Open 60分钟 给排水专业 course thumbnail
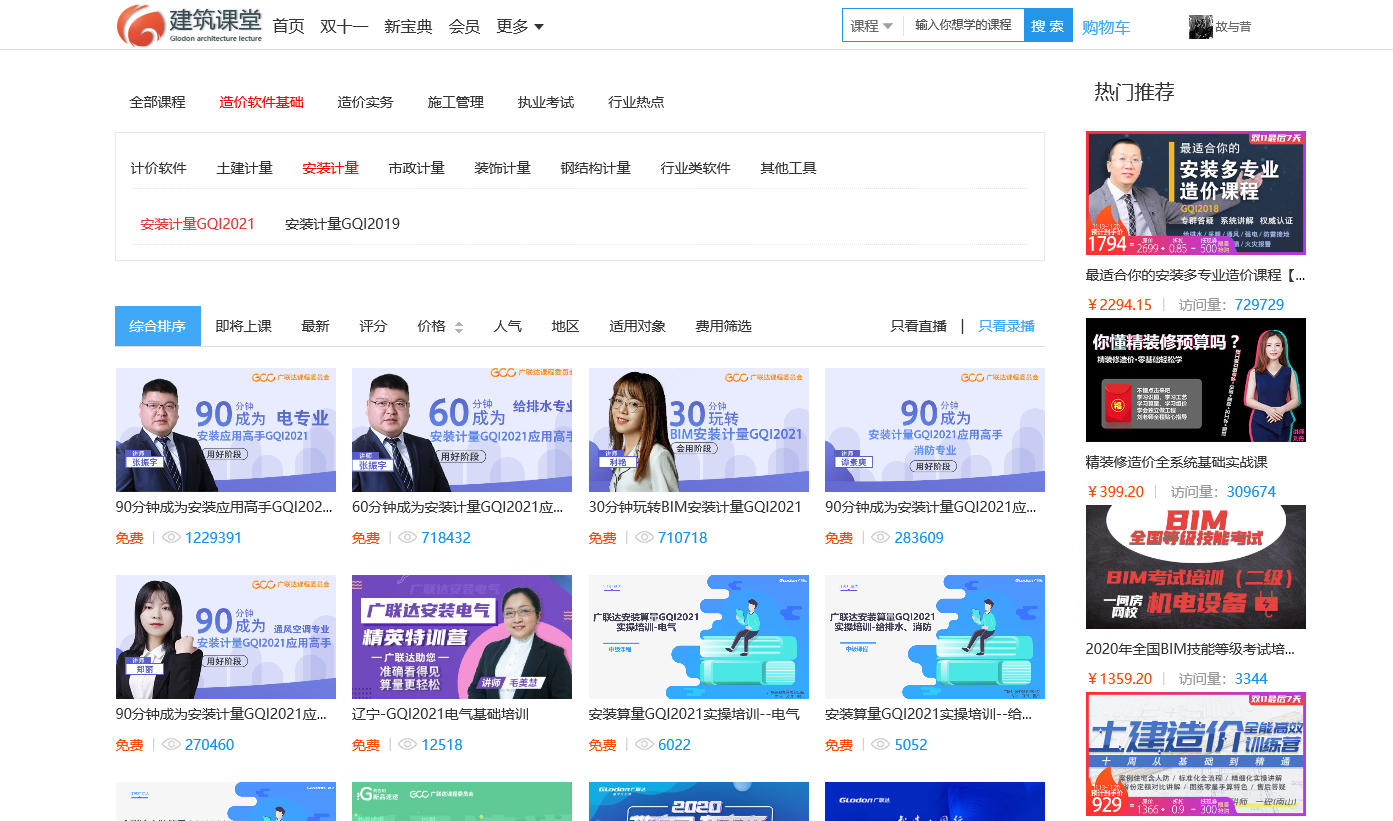This screenshot has height=821, width=1393. coord(462,430)
